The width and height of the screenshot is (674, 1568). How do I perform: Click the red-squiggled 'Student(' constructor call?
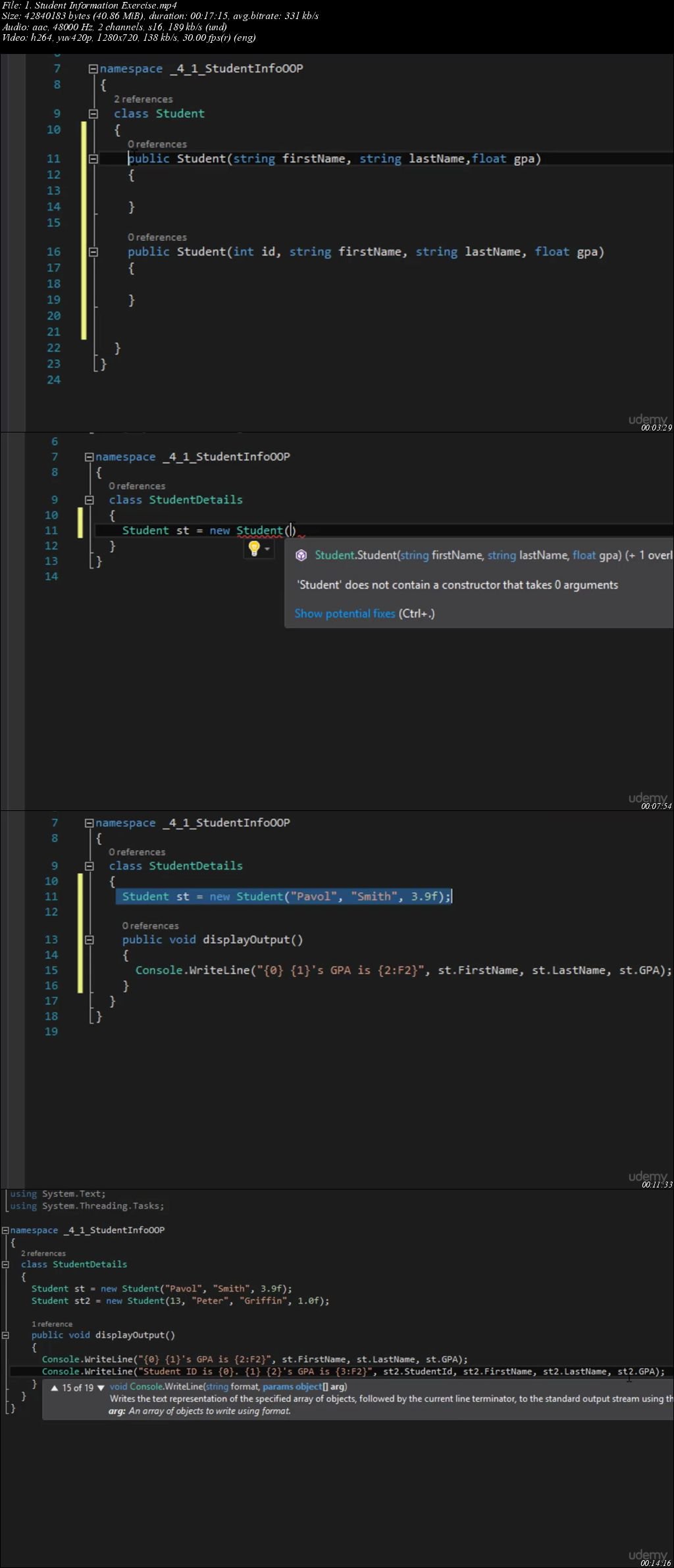(262, 531)
